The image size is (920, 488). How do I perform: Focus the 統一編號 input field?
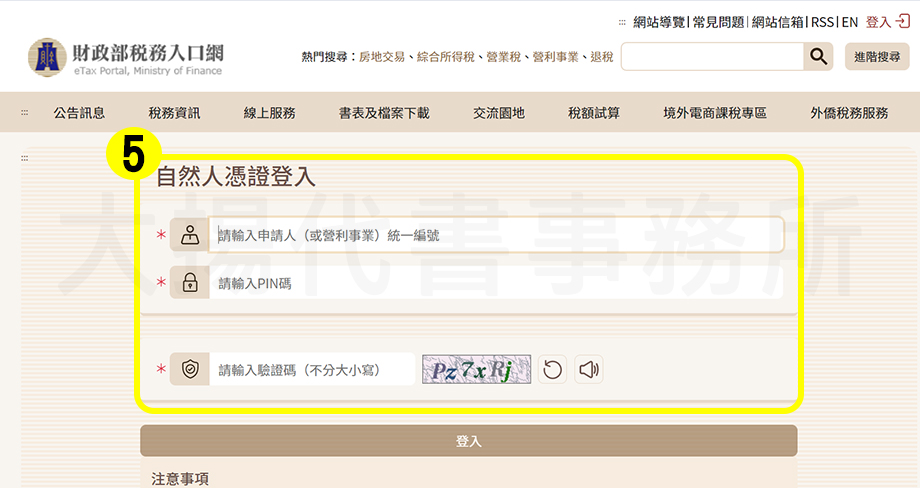pyautogui.click(x=495, y=236)
